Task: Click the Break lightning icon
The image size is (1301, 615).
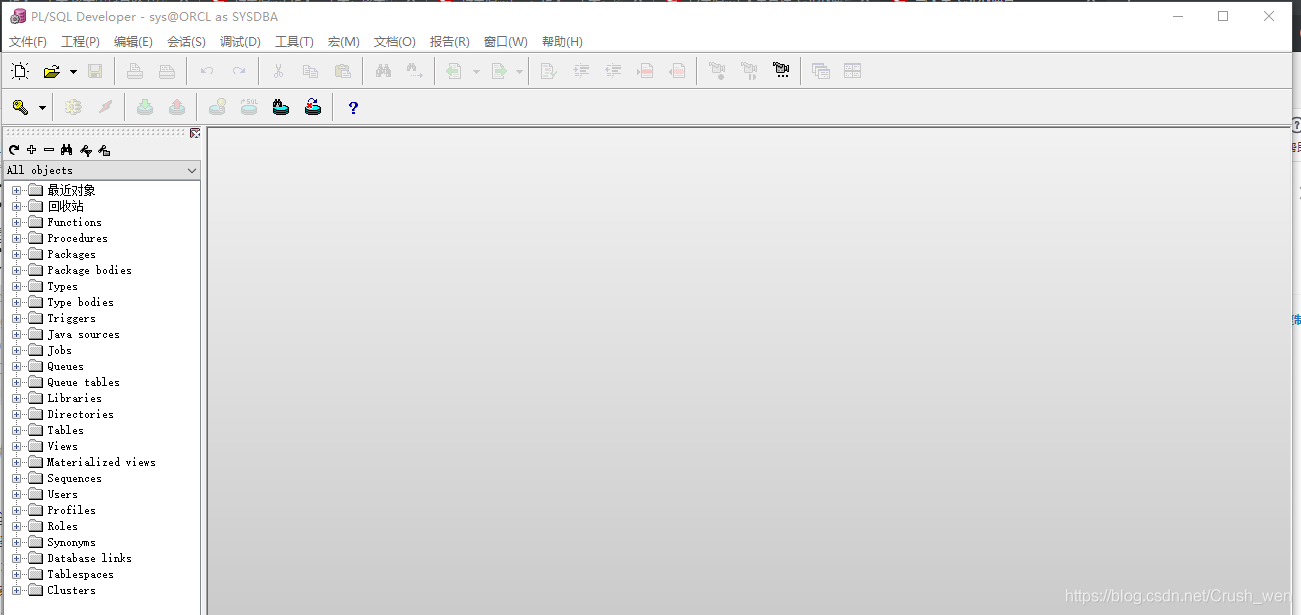Action: 105,107
